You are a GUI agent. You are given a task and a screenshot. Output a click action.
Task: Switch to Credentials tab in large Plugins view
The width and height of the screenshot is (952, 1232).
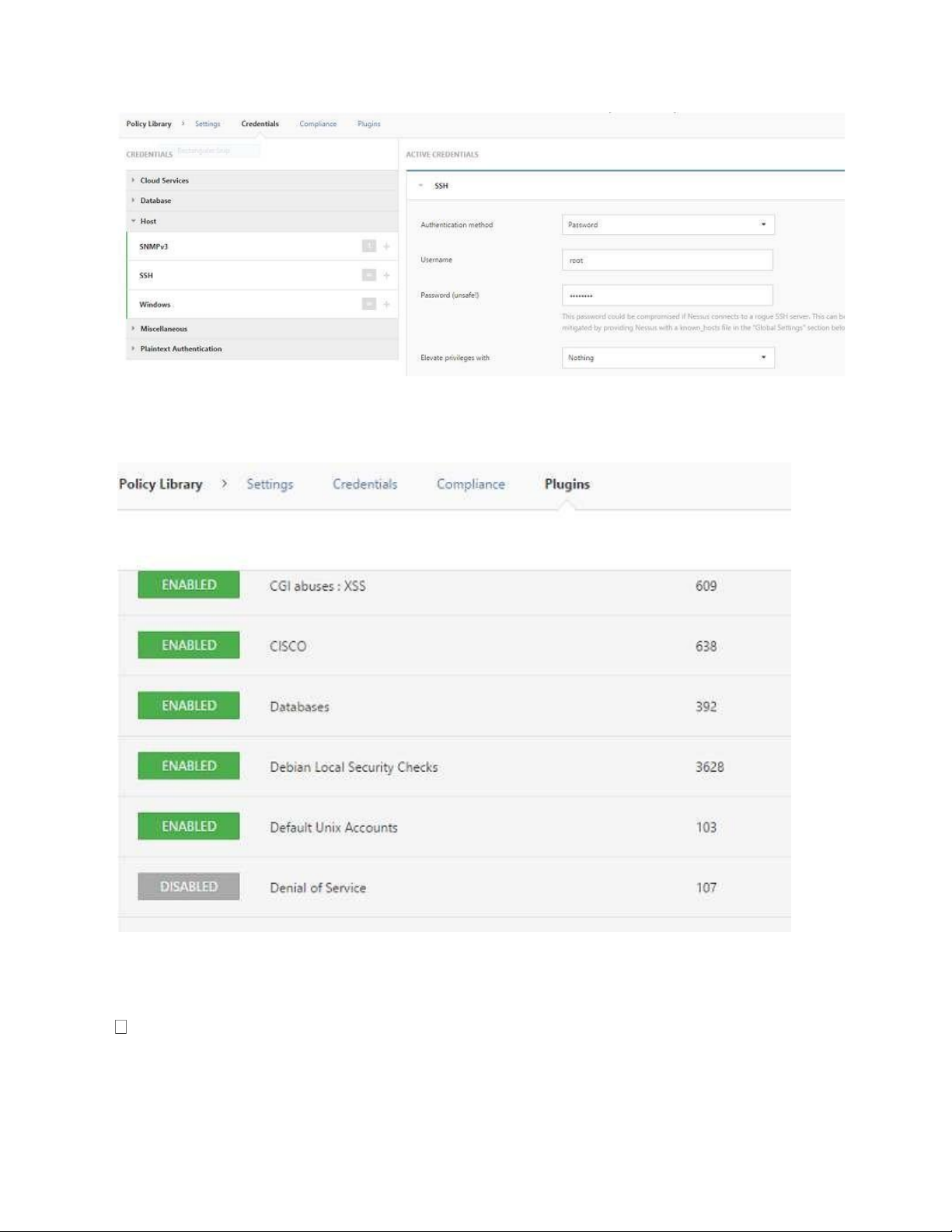coord(364,484)
